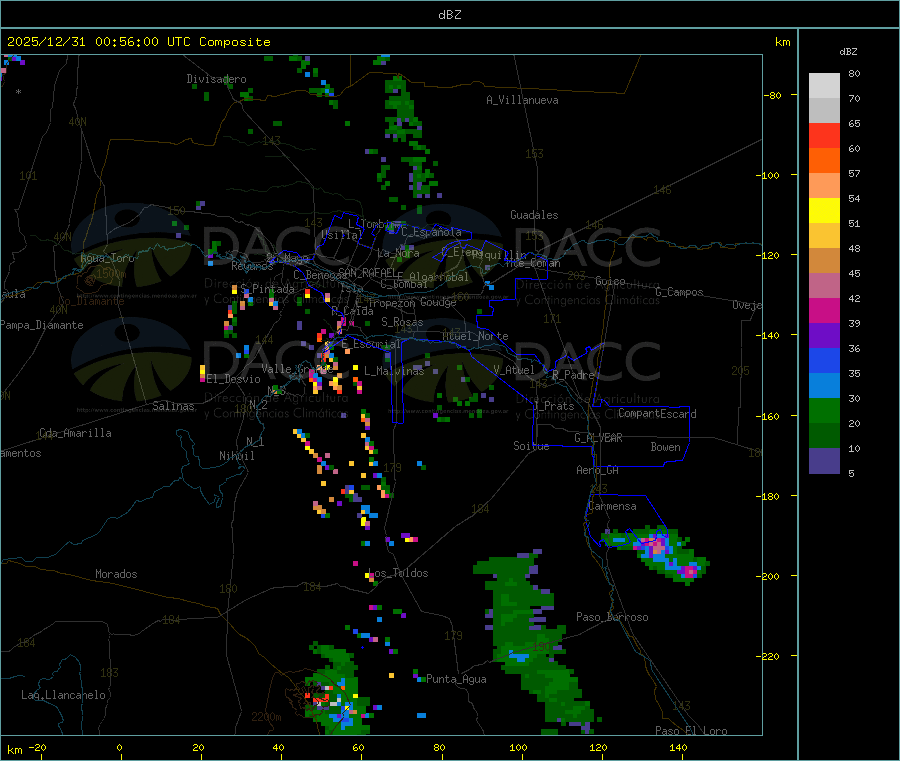Select the 'Bowen' map label
The height and width of the screenshot is (761, 900).
click(666, 447)
